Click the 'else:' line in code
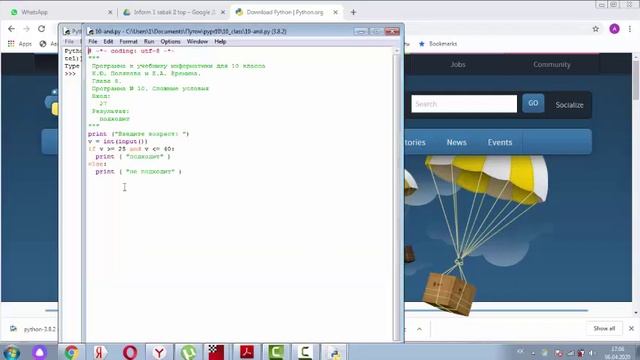This screenshot has width=640, height=360. pos(97,164)
